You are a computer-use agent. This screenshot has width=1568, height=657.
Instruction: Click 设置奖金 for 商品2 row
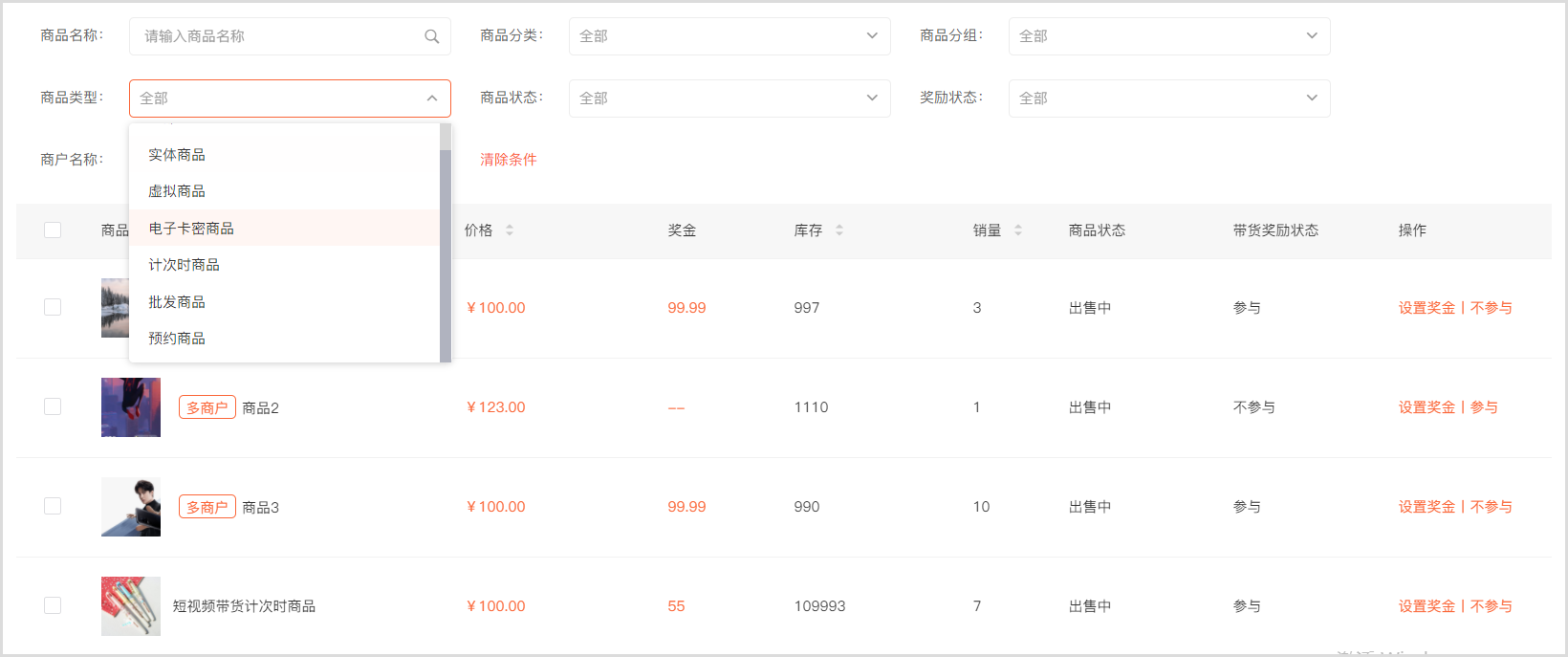coord(1426,407)
